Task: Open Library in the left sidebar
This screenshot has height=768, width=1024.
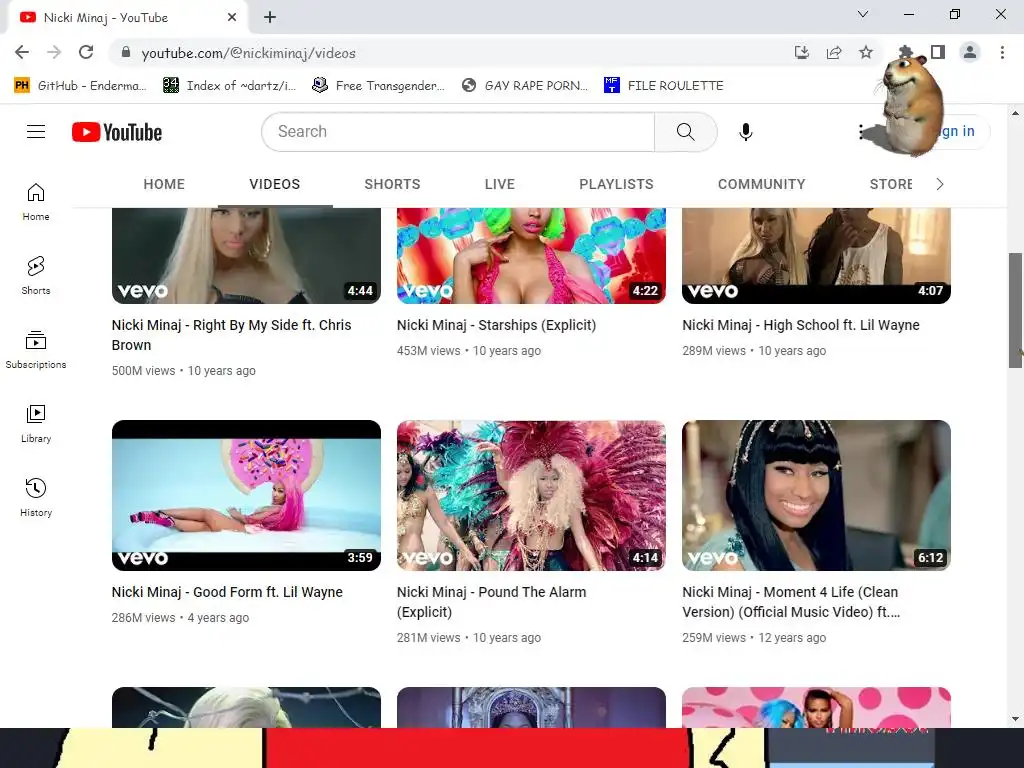Action: tap(36, 424)
